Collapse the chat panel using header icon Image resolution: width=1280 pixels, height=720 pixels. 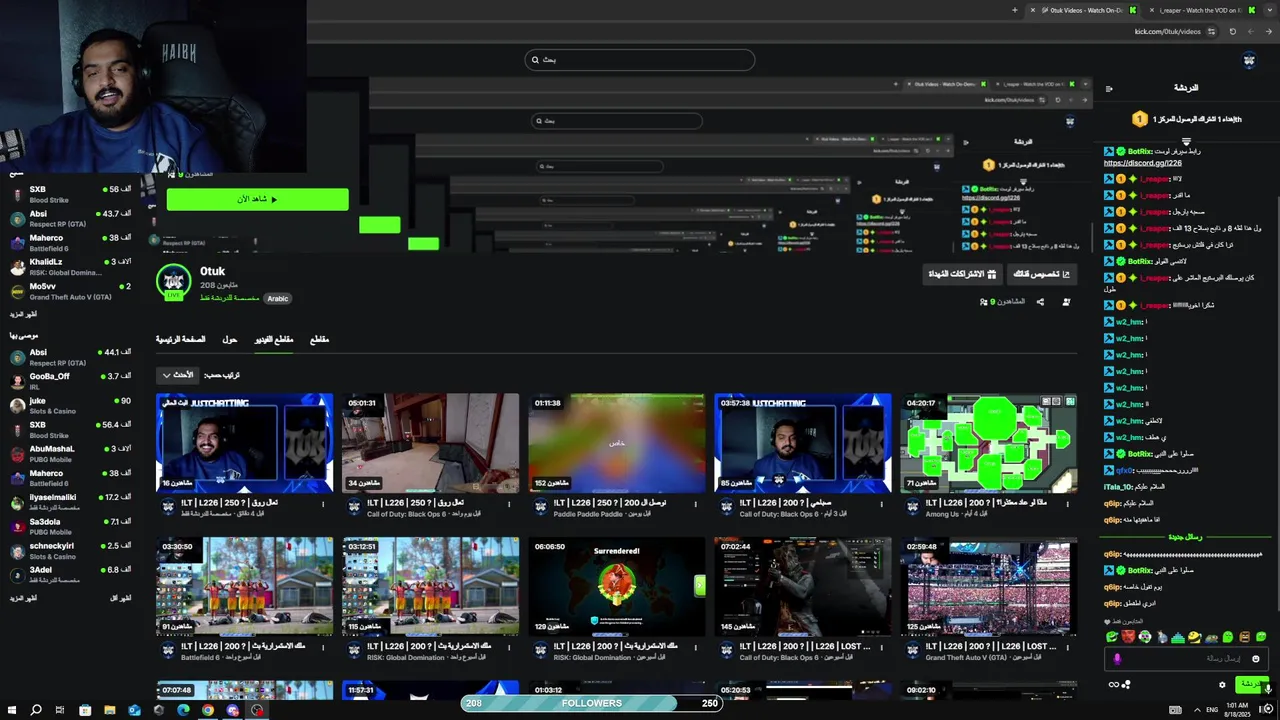pyautogui.click(x=1109, y=88)
